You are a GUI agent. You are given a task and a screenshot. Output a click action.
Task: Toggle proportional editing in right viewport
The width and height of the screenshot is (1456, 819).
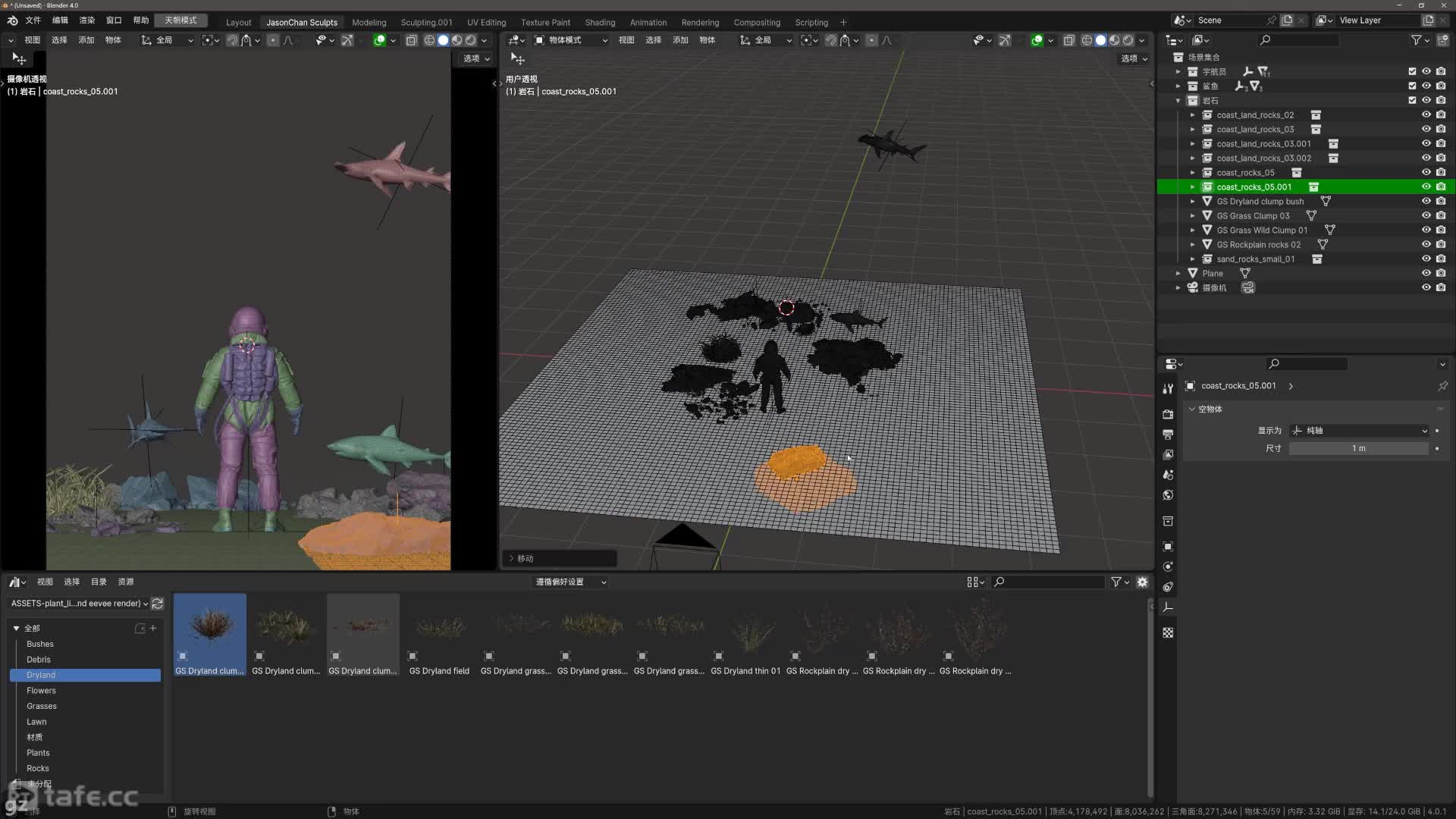click(x=871, y=40)
